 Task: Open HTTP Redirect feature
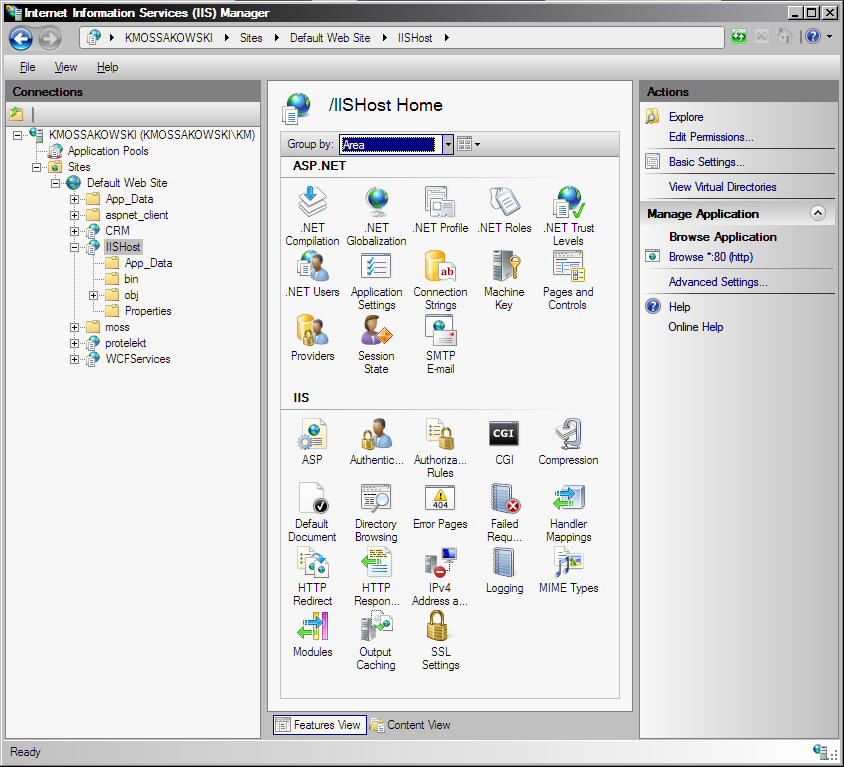(312, 576)
